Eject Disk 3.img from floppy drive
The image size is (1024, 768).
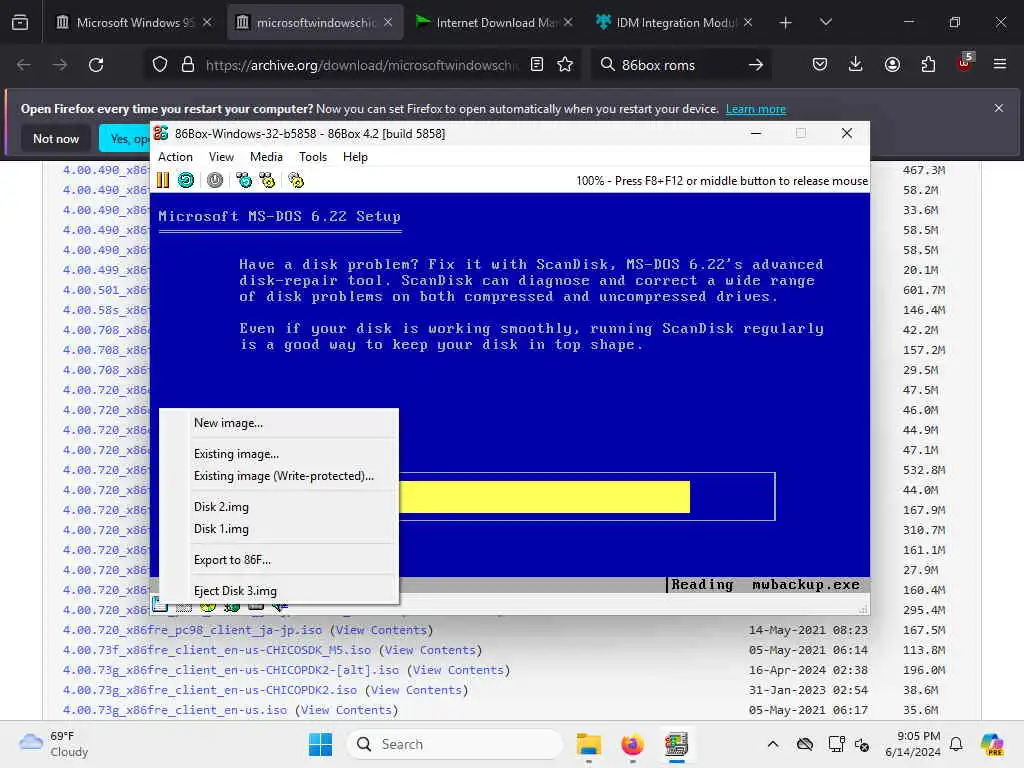click(x=279, y=591)
